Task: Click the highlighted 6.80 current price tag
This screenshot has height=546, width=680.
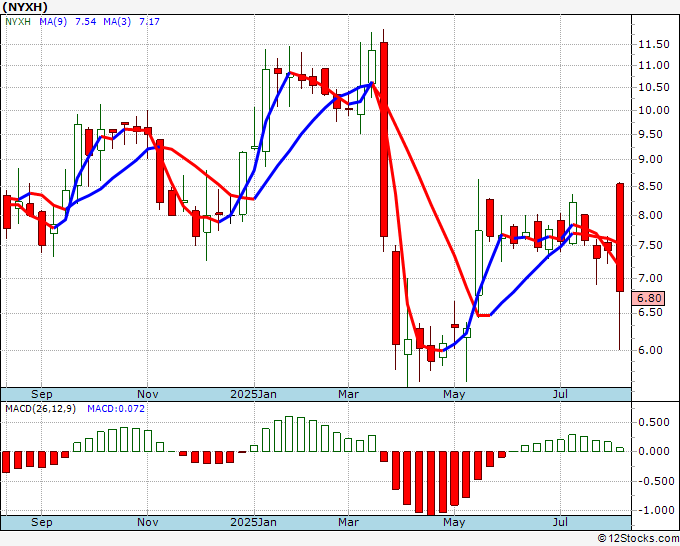Action: tap(648, 298)
